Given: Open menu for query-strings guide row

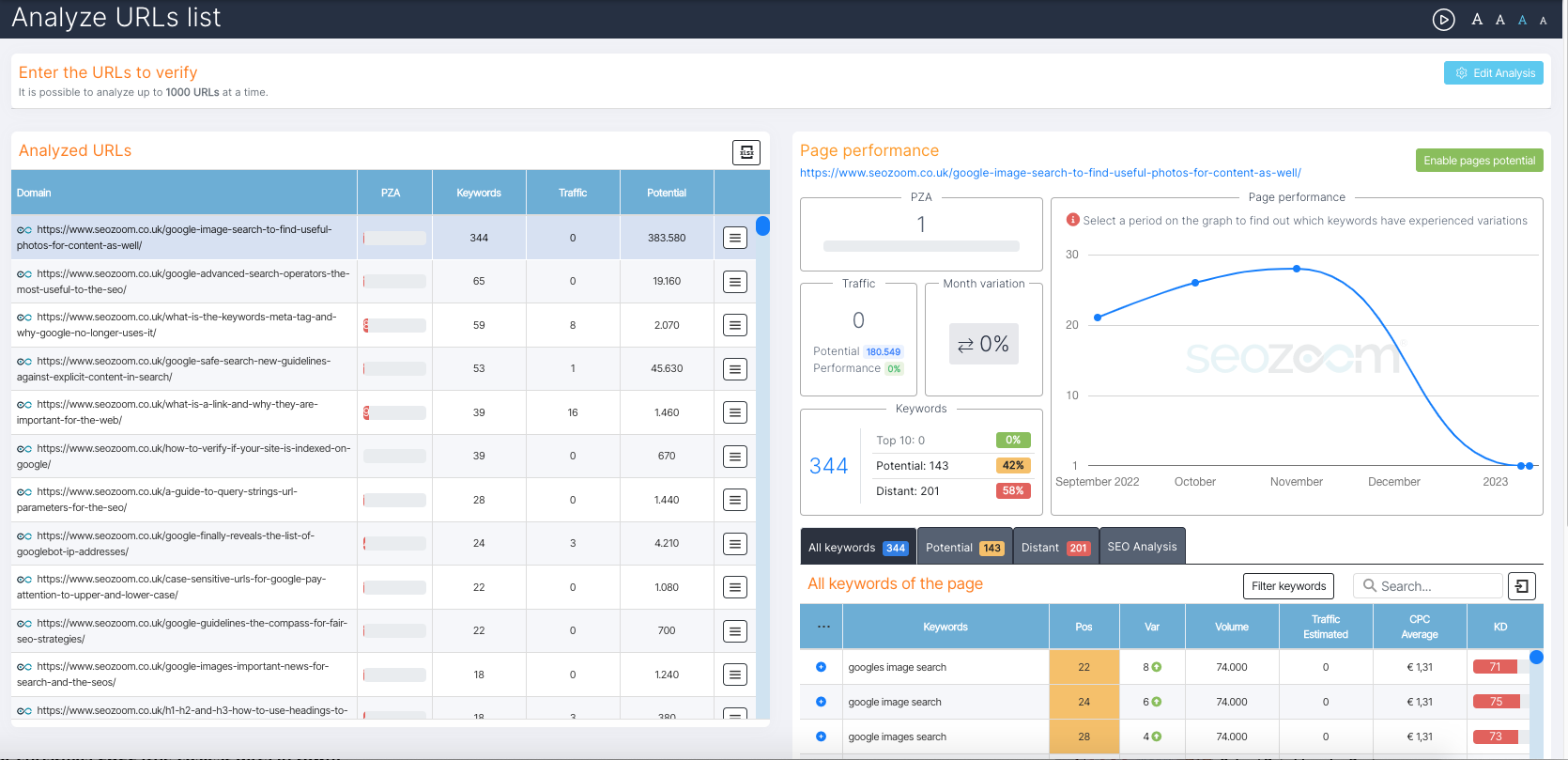Looking at the screenshot, I should pyautogui.click(x=735, y=500).
